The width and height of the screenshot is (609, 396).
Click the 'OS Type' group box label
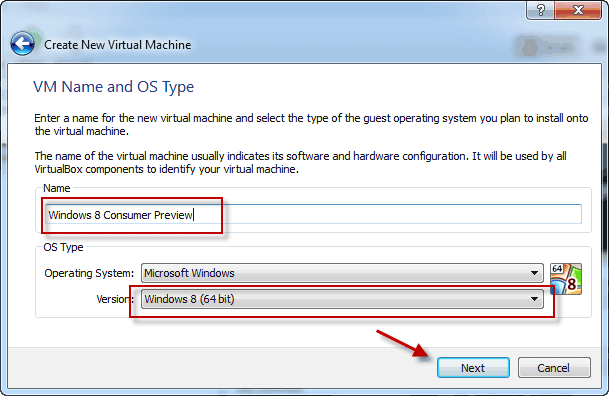(x=63, y=247)
